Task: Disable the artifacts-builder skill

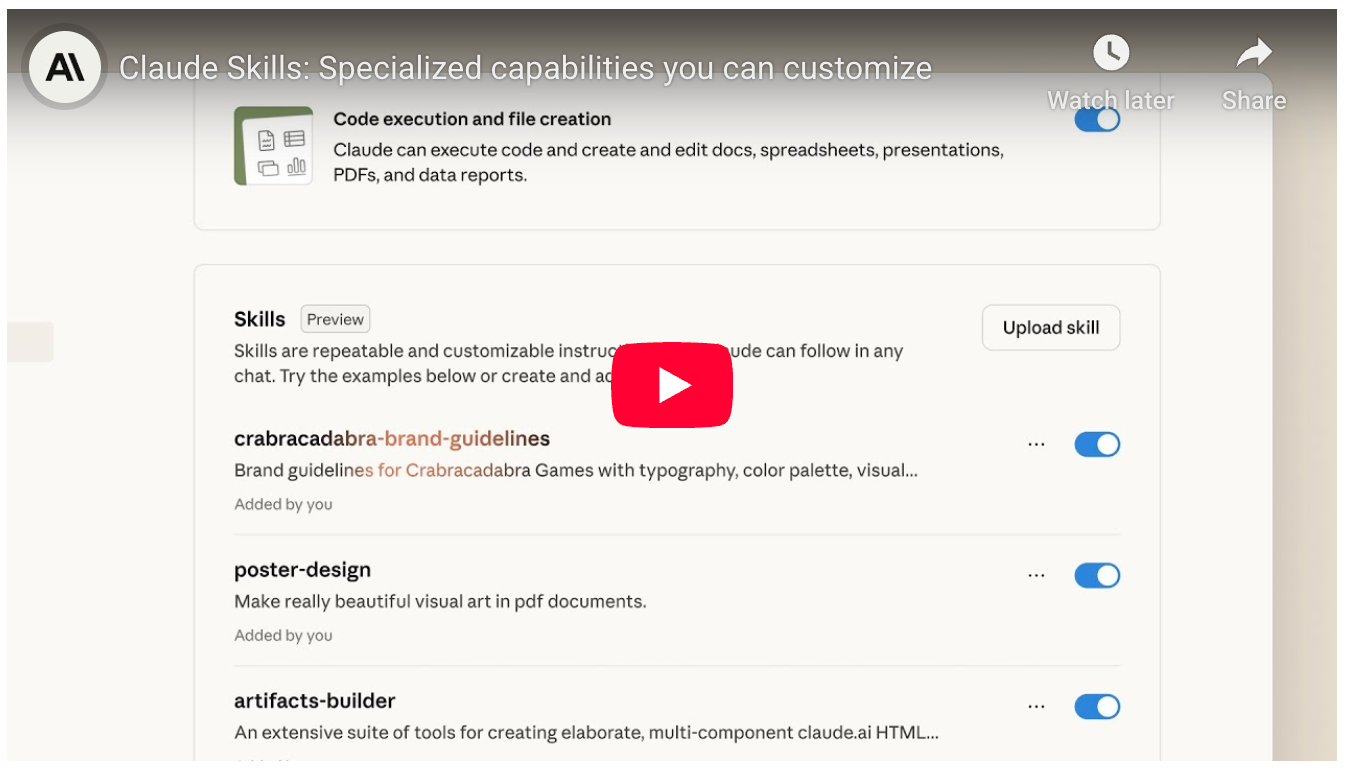Action: click(1097, 707)
